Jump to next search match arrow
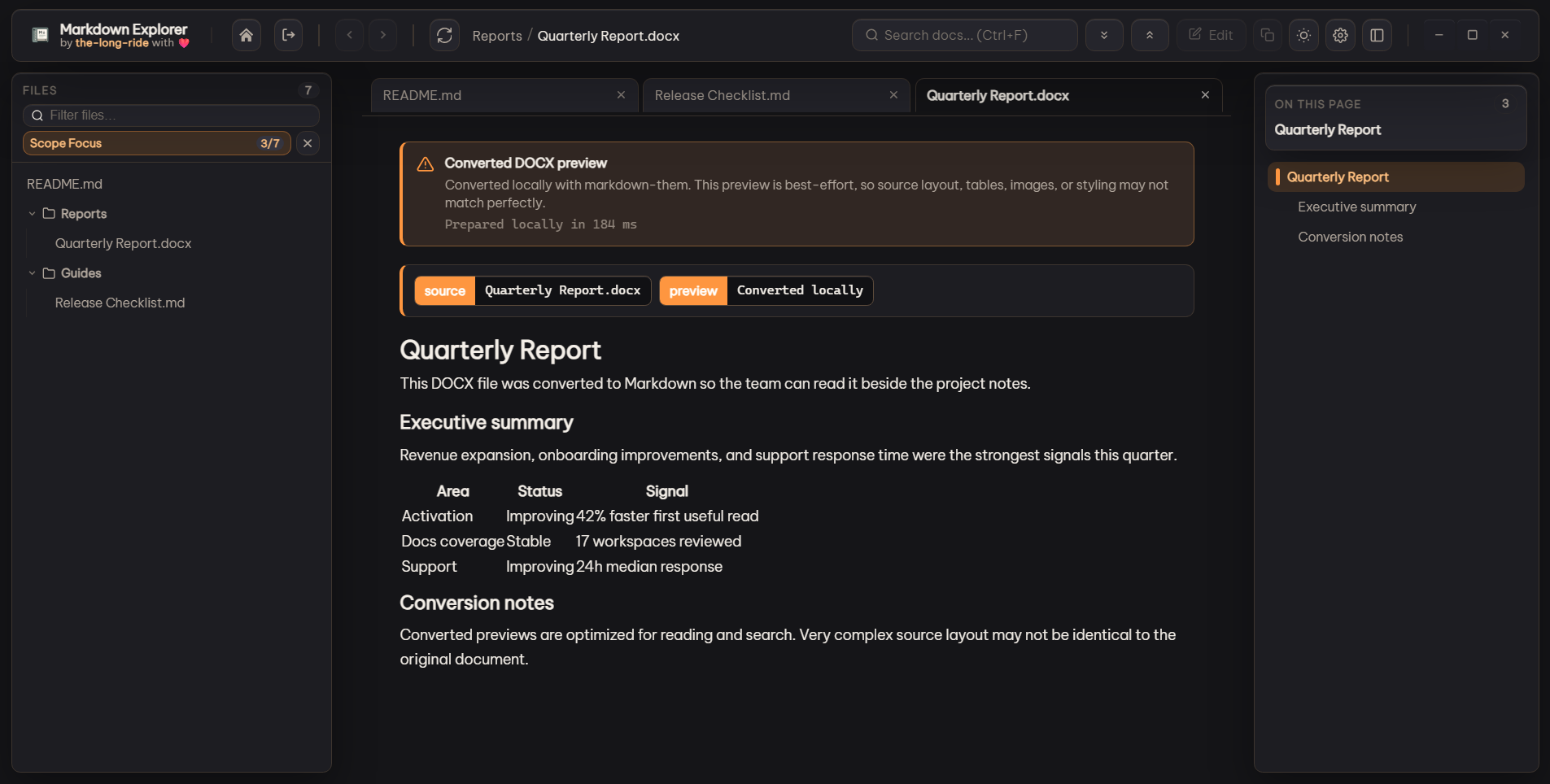 click(1104, 35)
